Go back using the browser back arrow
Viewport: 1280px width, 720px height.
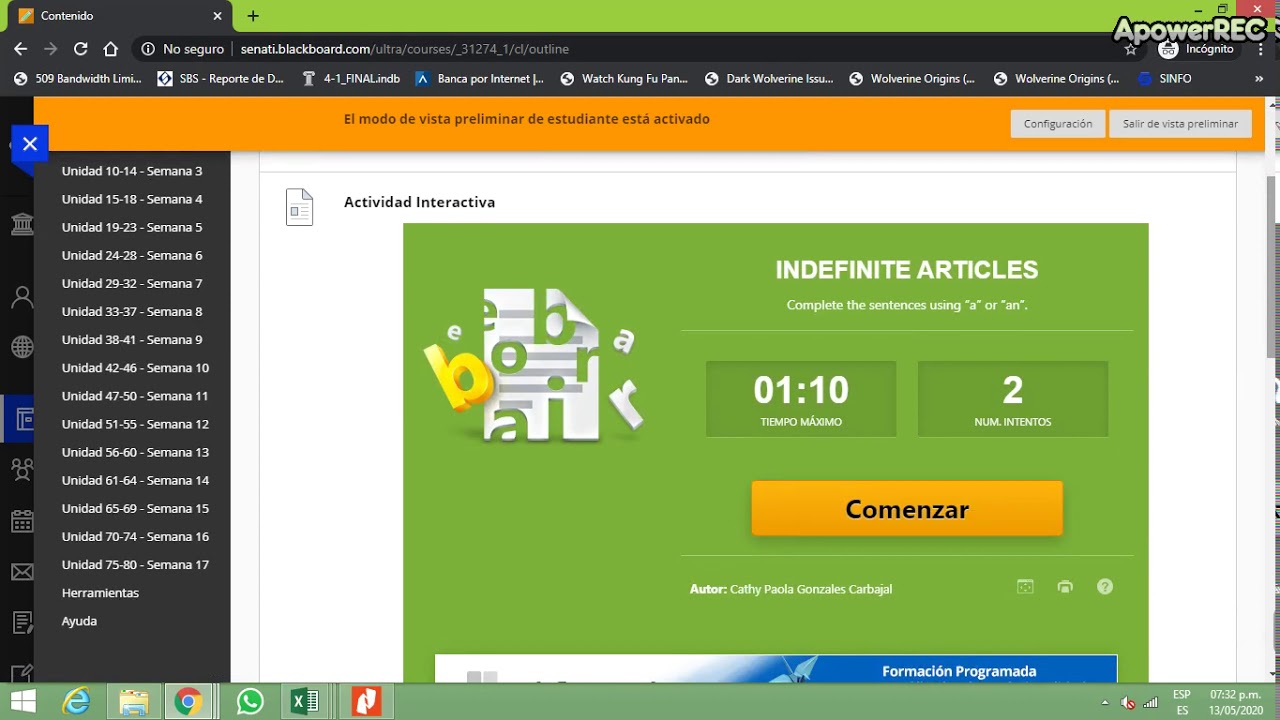click(21, 48)
